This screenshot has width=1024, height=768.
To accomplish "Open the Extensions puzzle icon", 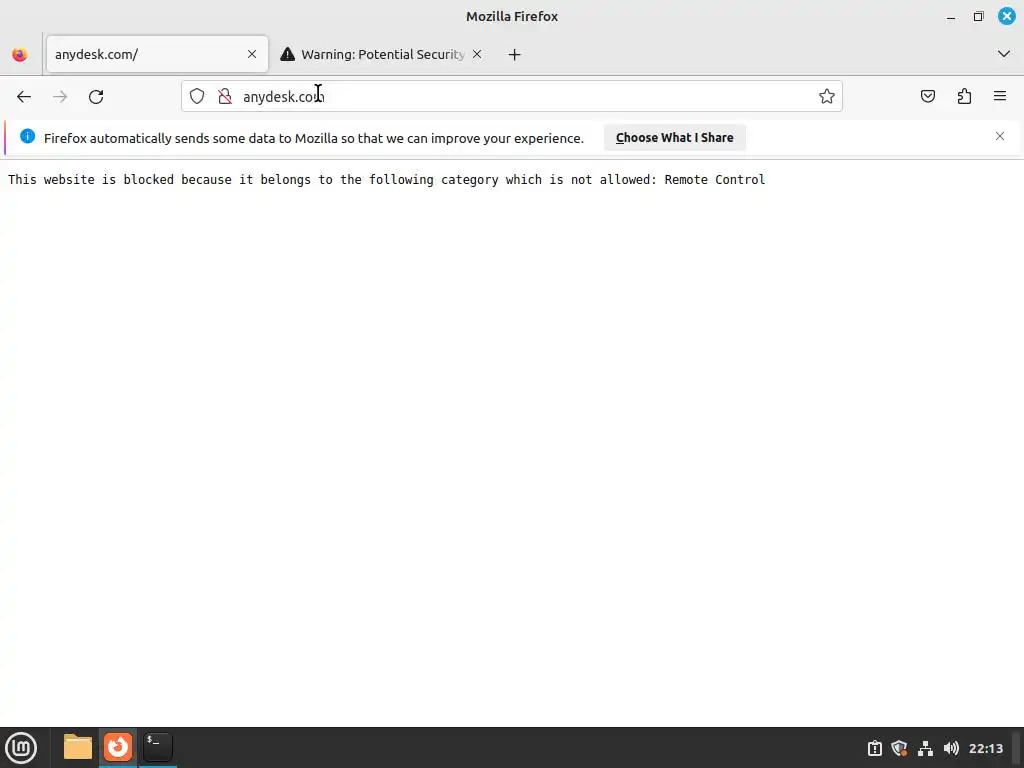I will tap(964, 97).
